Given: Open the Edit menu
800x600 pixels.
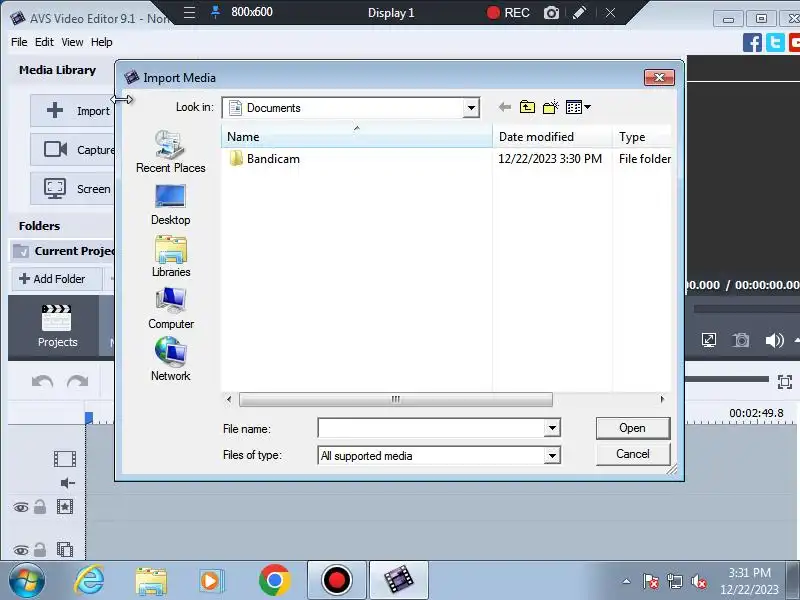Looking at the screenshot, I should [x=44, y=42].
